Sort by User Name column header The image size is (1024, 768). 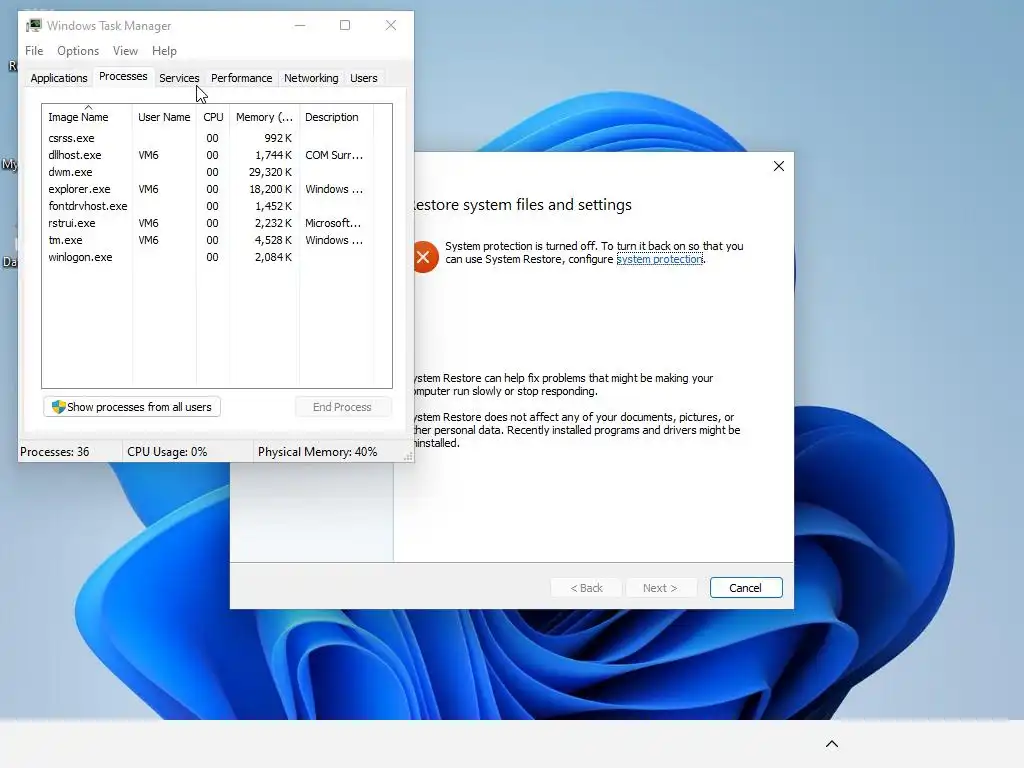(164, 117)
